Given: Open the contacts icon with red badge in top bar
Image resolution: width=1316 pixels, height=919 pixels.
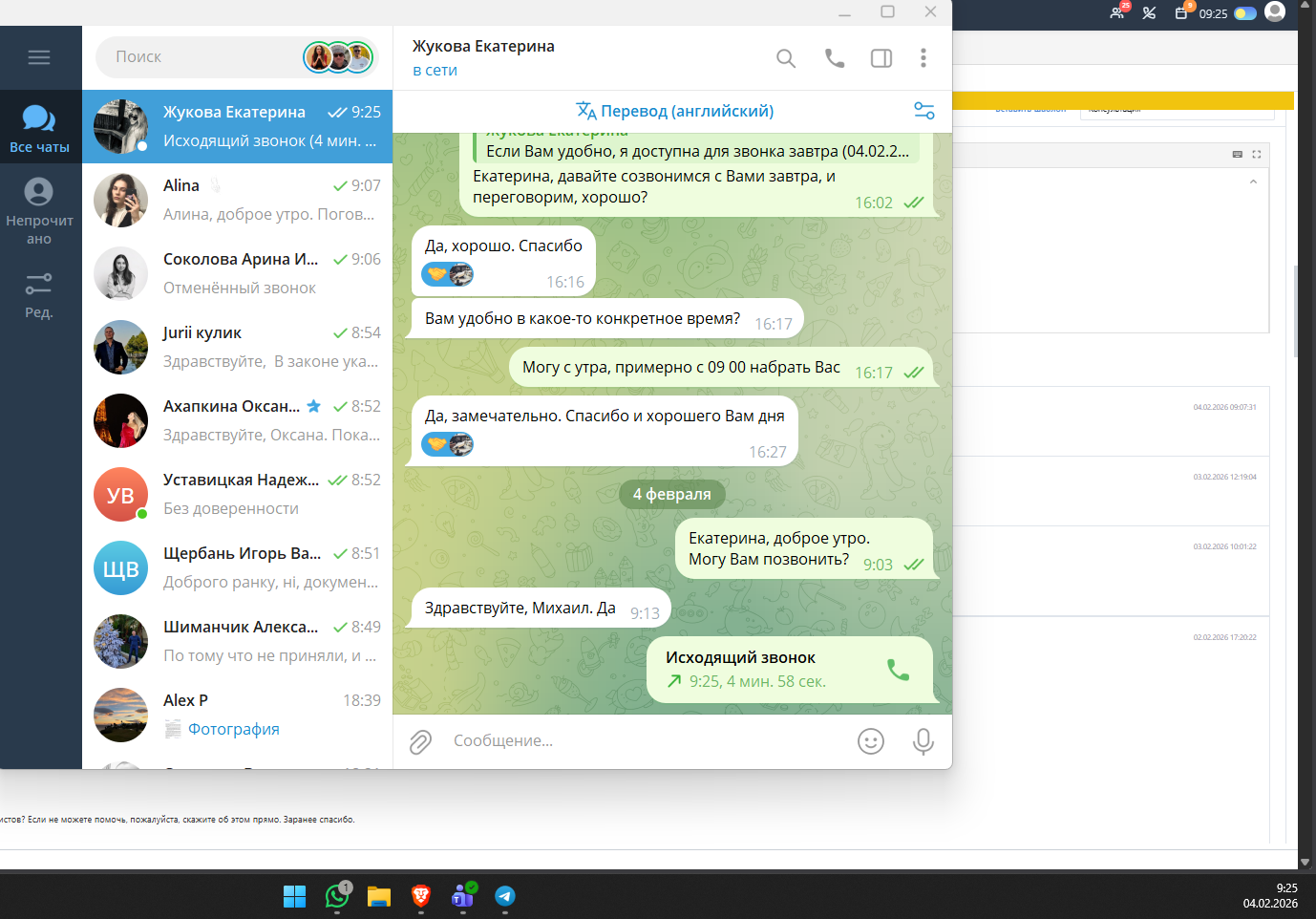Looking at the screenshot, I should tap(1118, 11).
